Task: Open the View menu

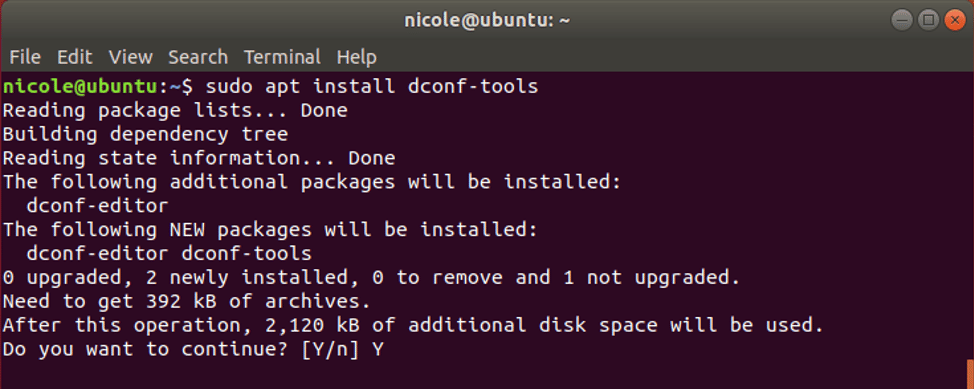Action: point(130,58)
